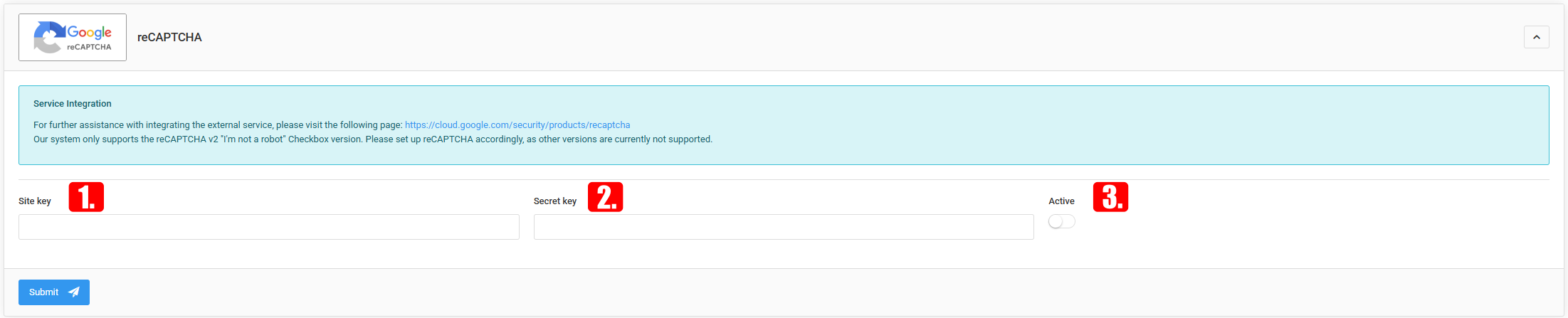Click the Site key label
The width and height of the screenshot is (1568, 318).
tap(35, 201)
